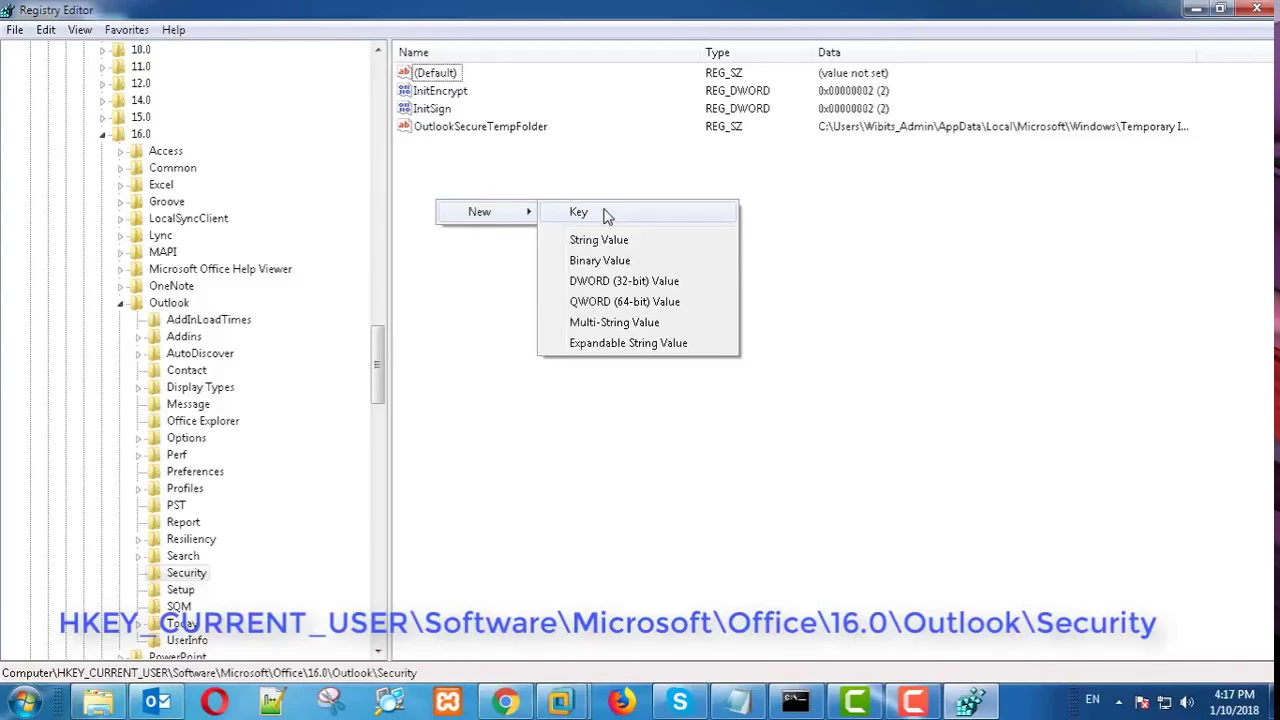Select New in the context menu
This screenshot has width=1280, height=720.
487,212
